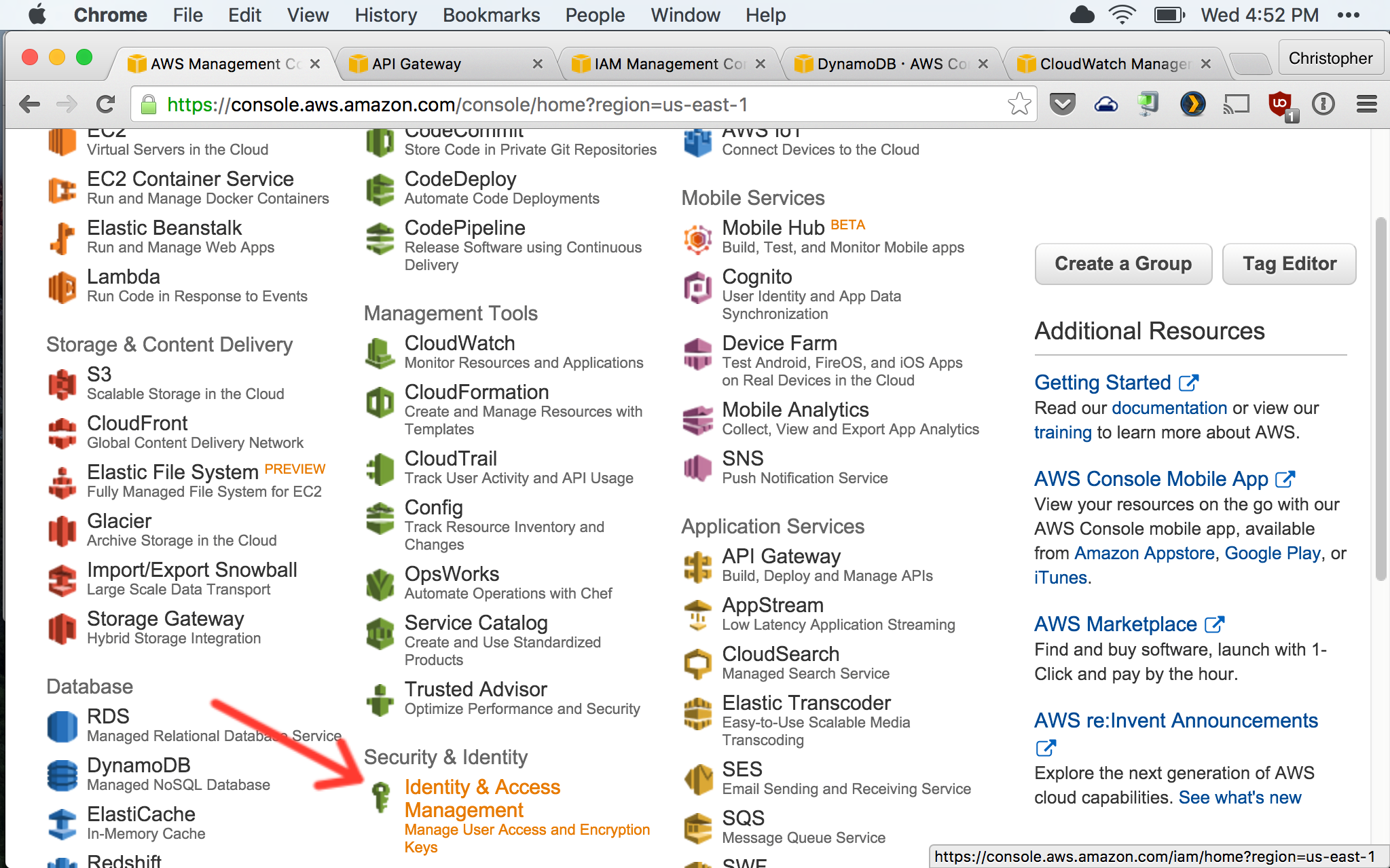This screenshot has width=1390, height=868.
Task: Click the Tag Editor button
Action: (1288, 264)
